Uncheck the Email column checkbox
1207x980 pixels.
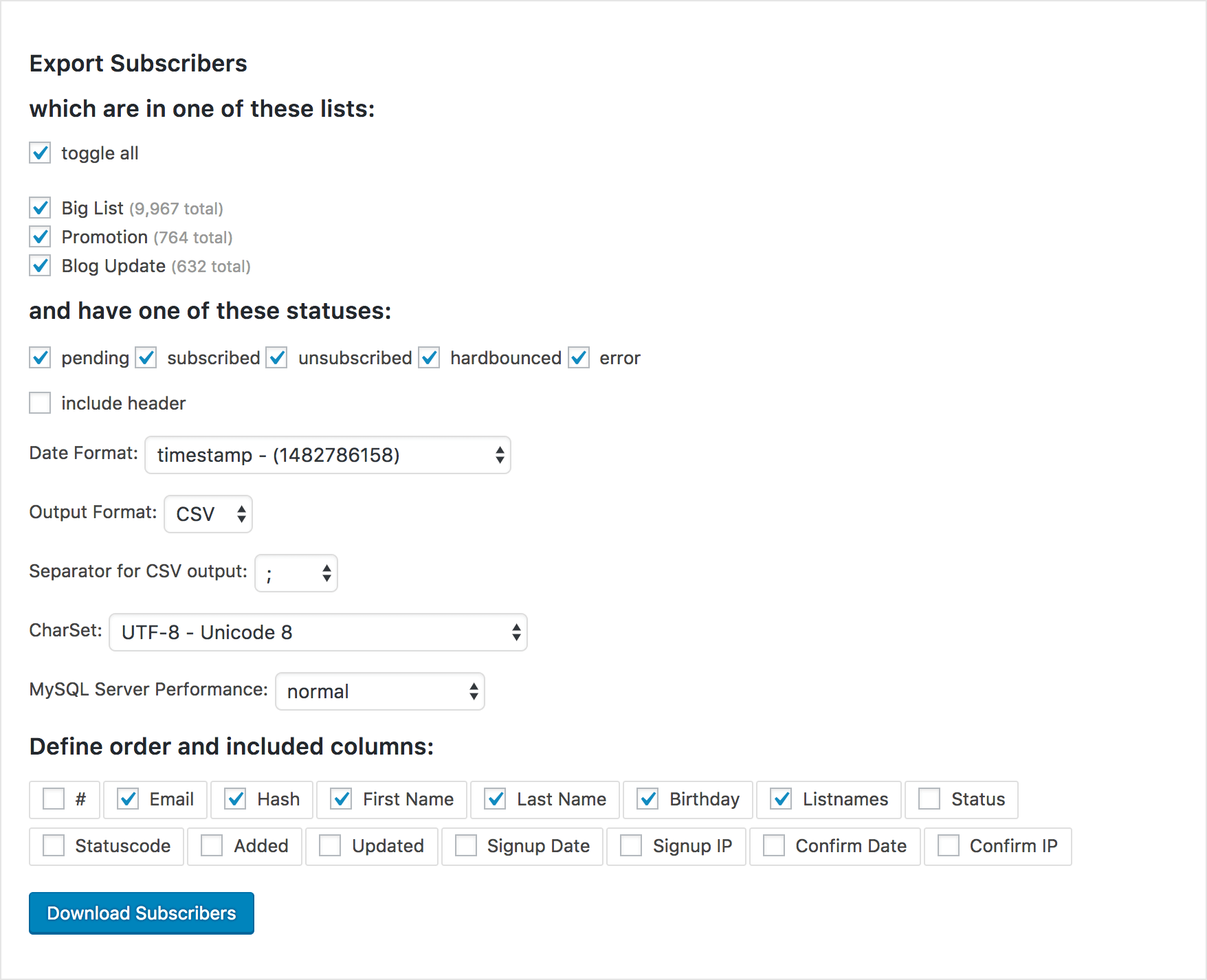coord(128,799)
